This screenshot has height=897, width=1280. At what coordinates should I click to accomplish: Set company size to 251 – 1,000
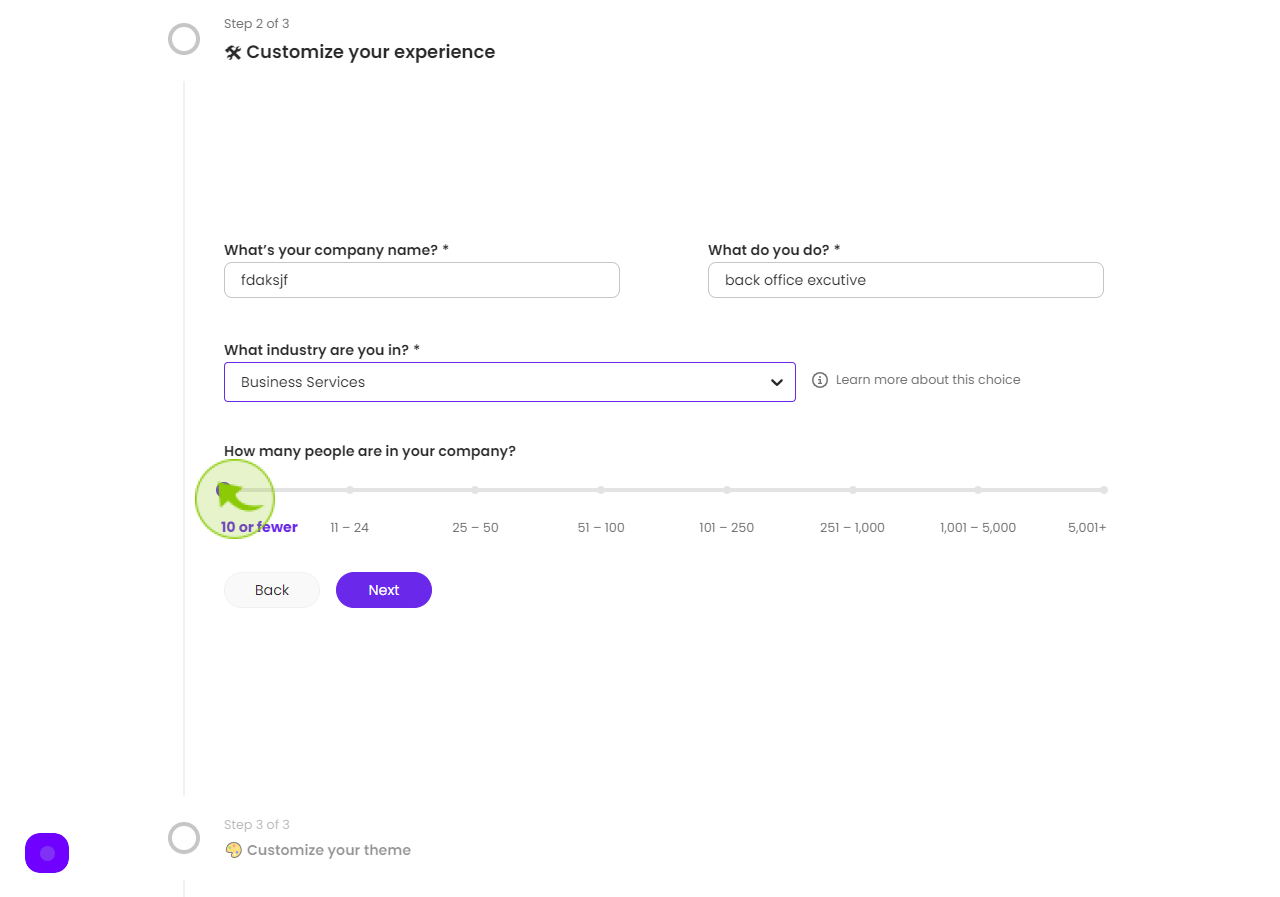point(852,527)
